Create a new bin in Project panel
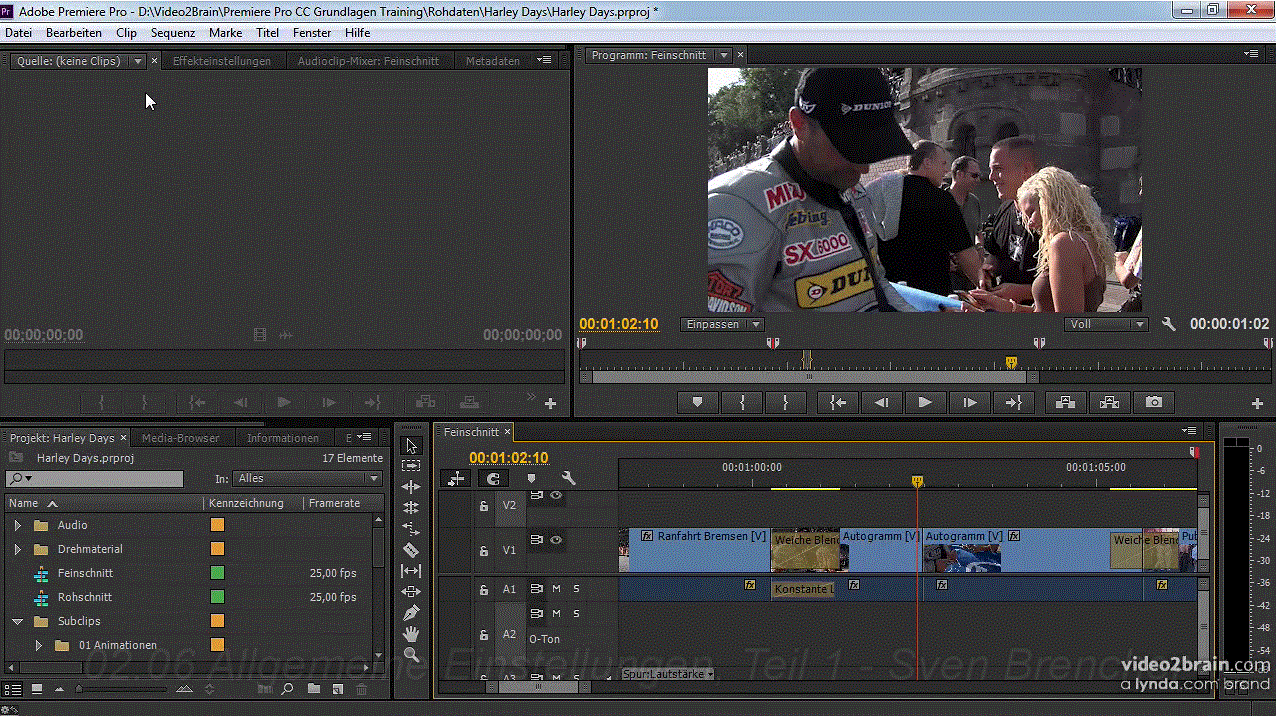Viewport: 1276px width, 716px height. pyautogui.click(x=313, y=689)
